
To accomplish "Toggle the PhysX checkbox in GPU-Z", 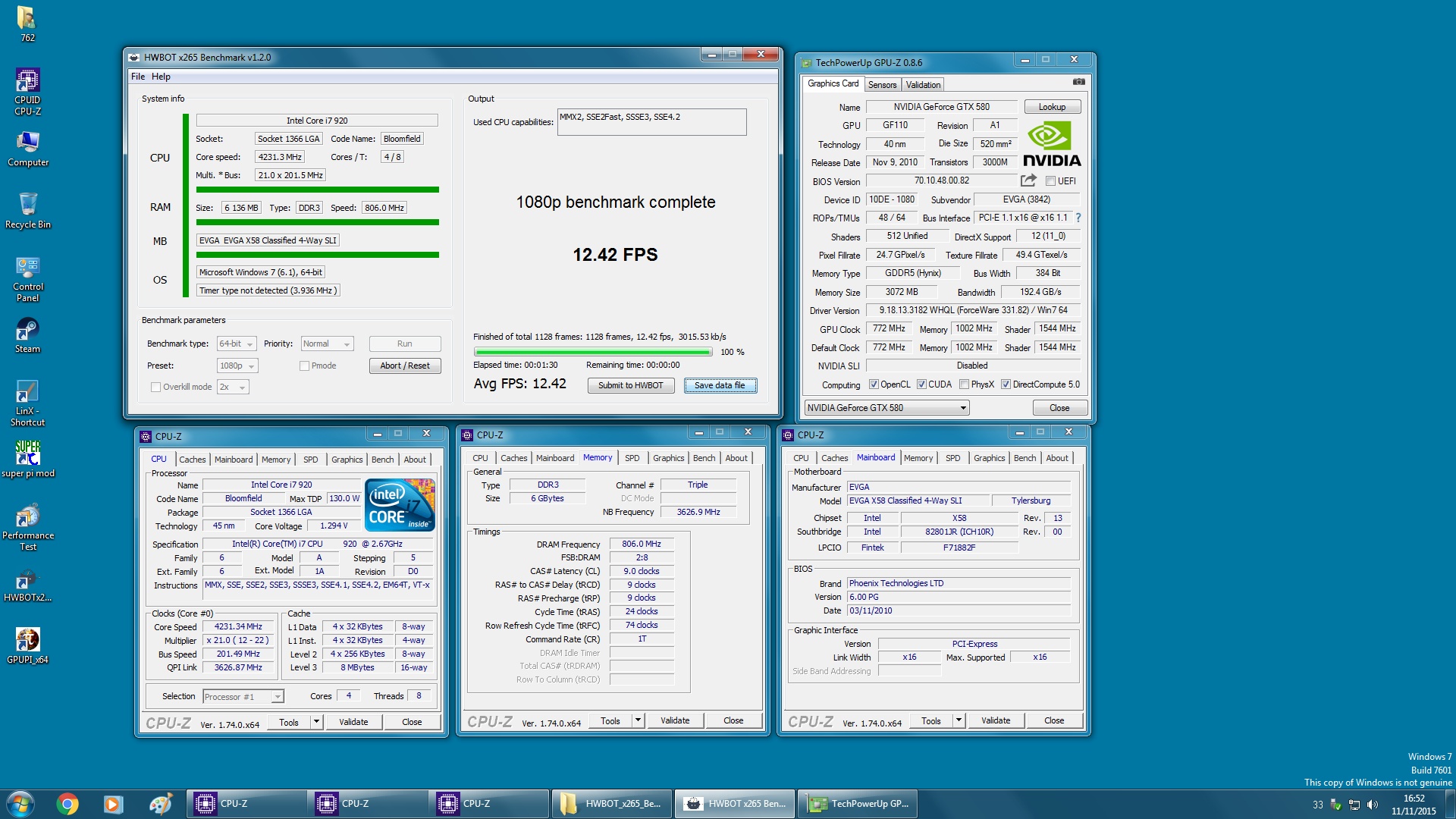I will pos(964,384).
